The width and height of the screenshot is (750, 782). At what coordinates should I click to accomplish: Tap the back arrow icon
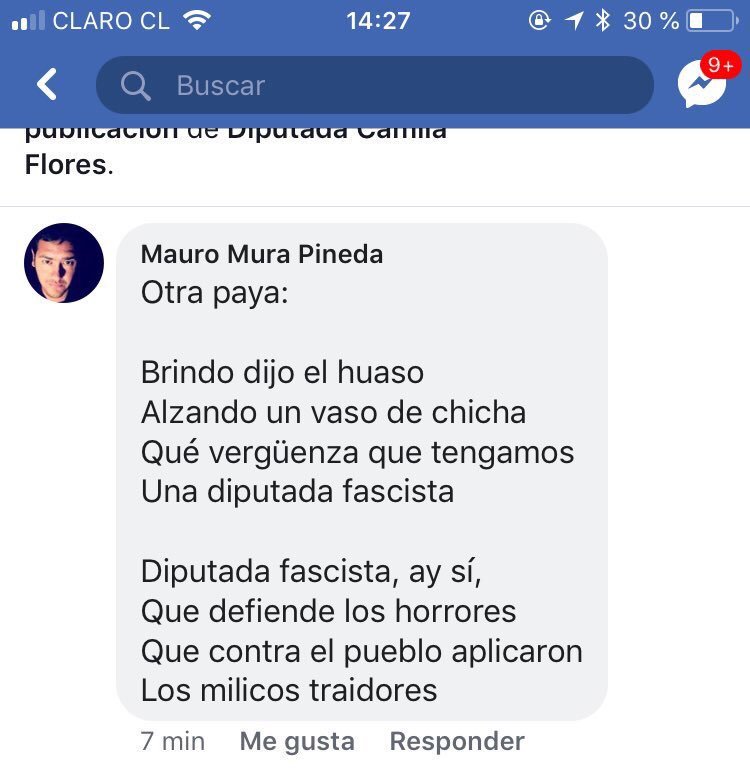pos(47,84)
